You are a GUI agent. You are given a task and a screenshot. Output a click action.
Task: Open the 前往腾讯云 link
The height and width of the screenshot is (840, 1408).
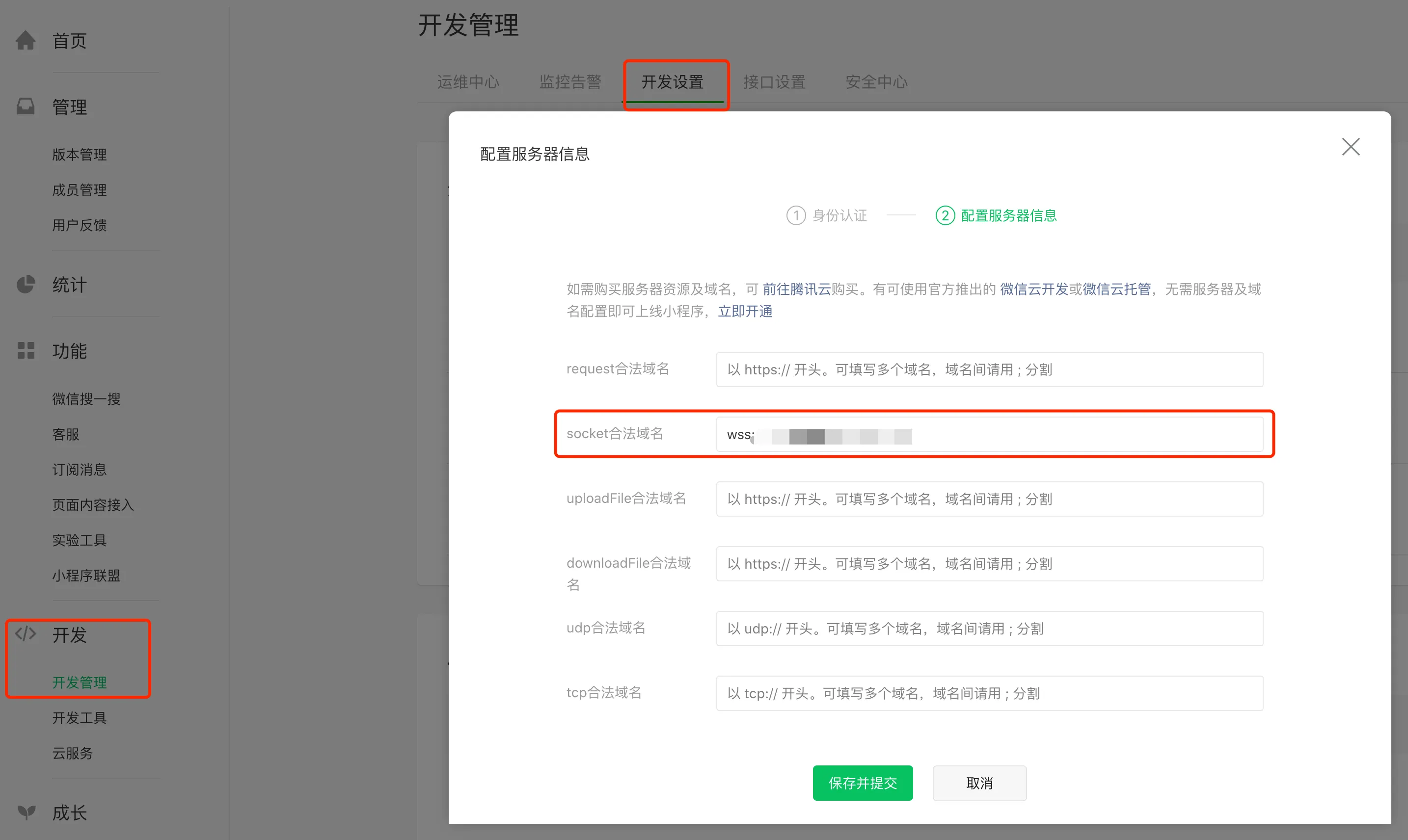tap(795, 289)
